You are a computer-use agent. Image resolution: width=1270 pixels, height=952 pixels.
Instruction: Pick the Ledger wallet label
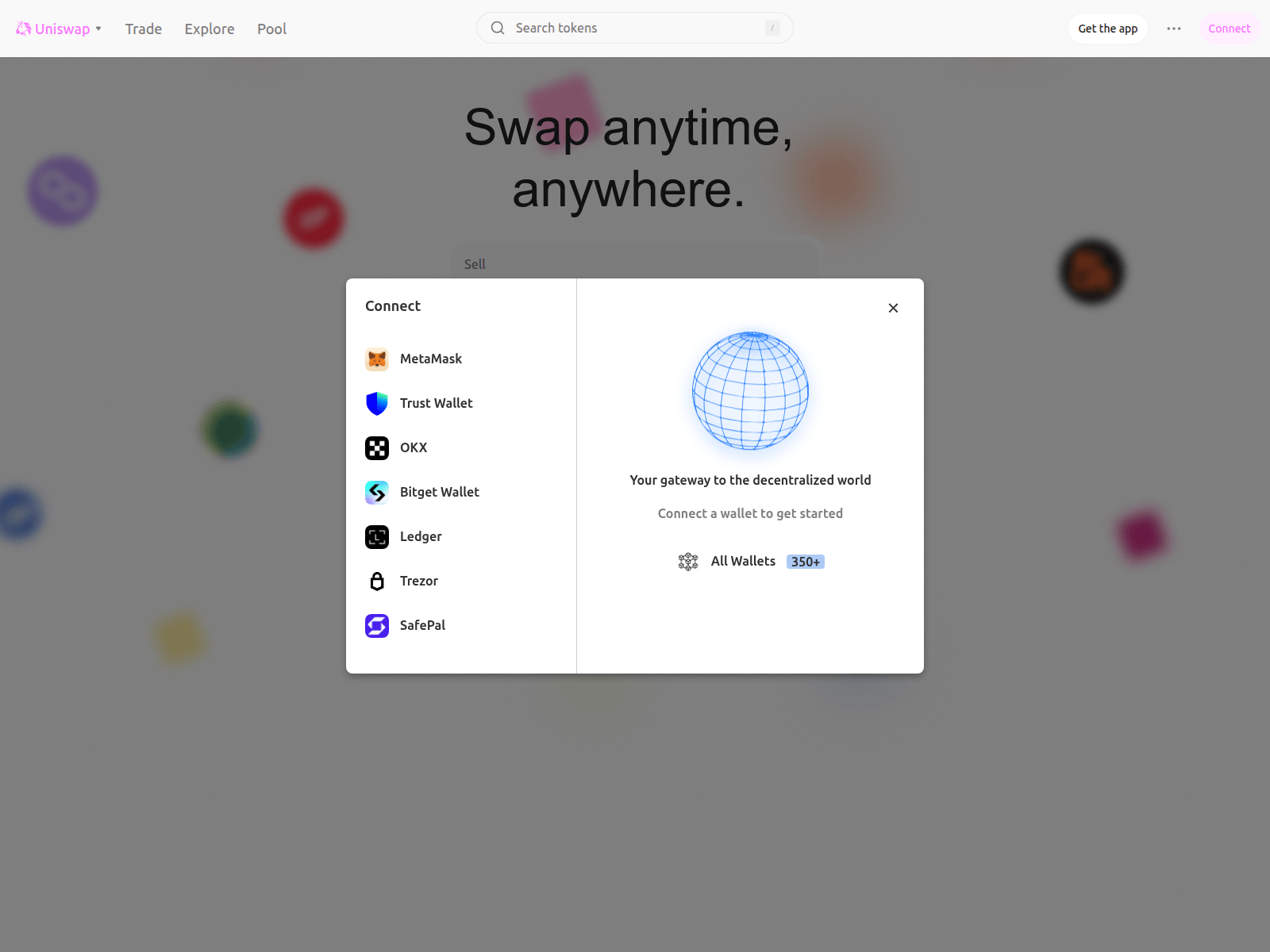pos(421,536)
